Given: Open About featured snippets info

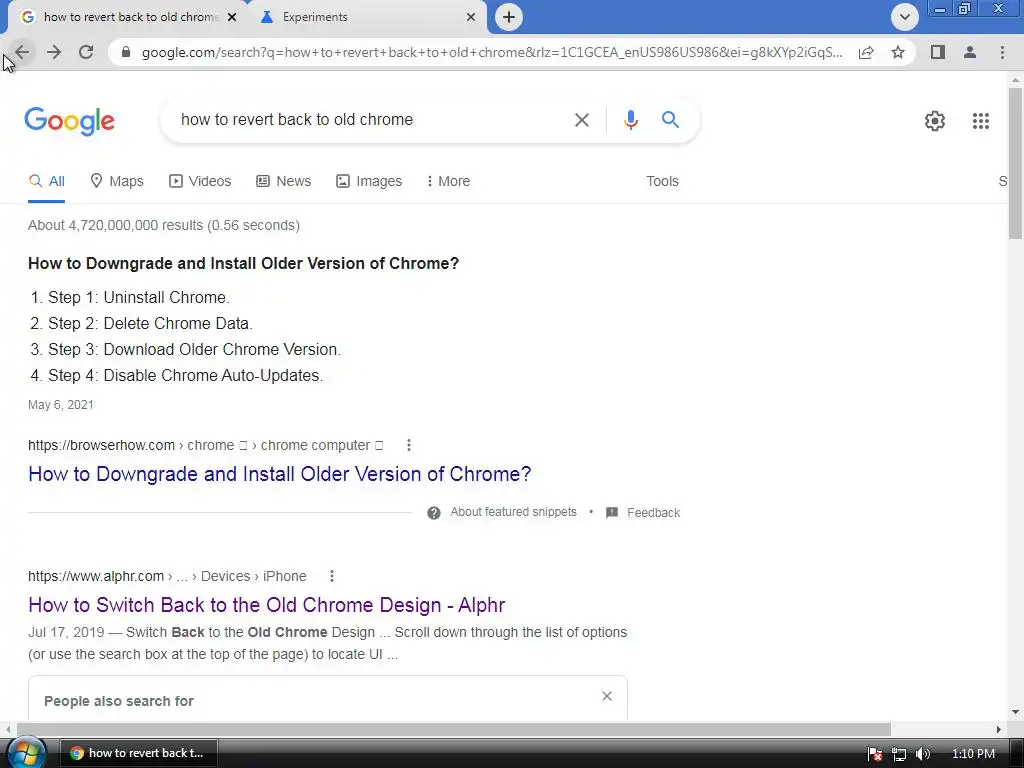Looking at the screenshot, I should (x=513, y=512).
